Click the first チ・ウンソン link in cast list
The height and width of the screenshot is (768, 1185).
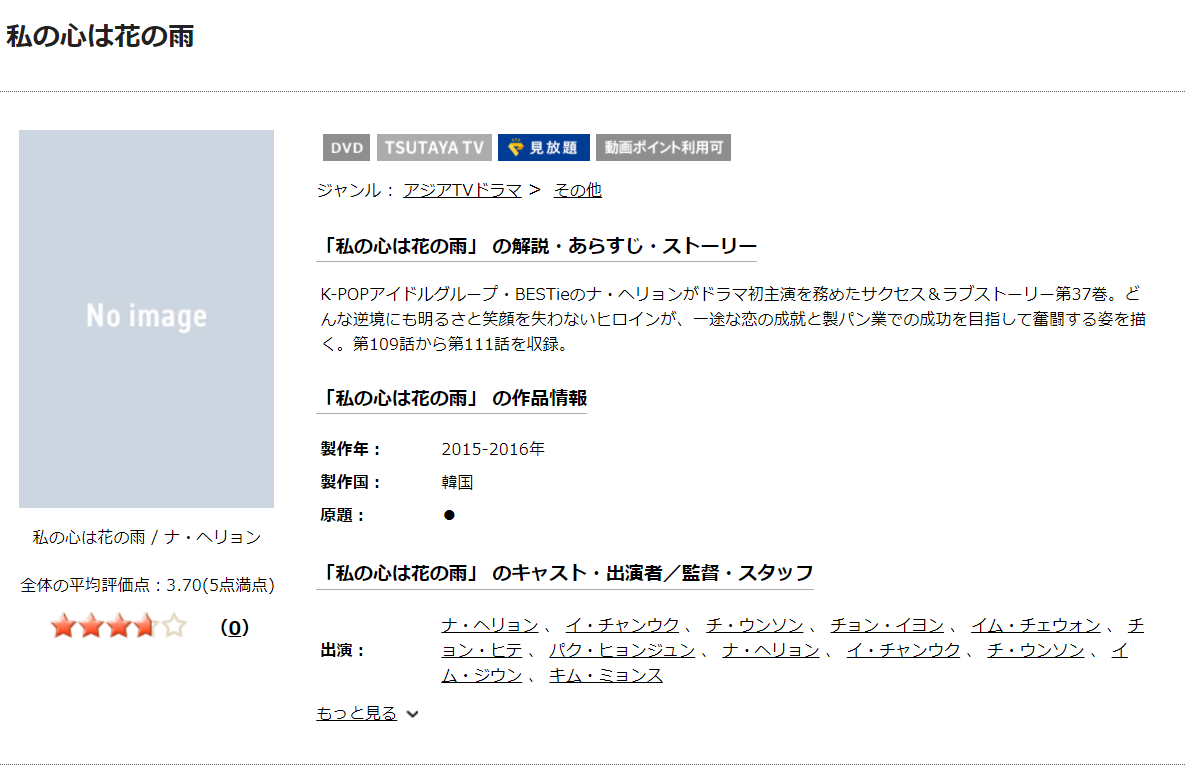(x=754, y=625)
